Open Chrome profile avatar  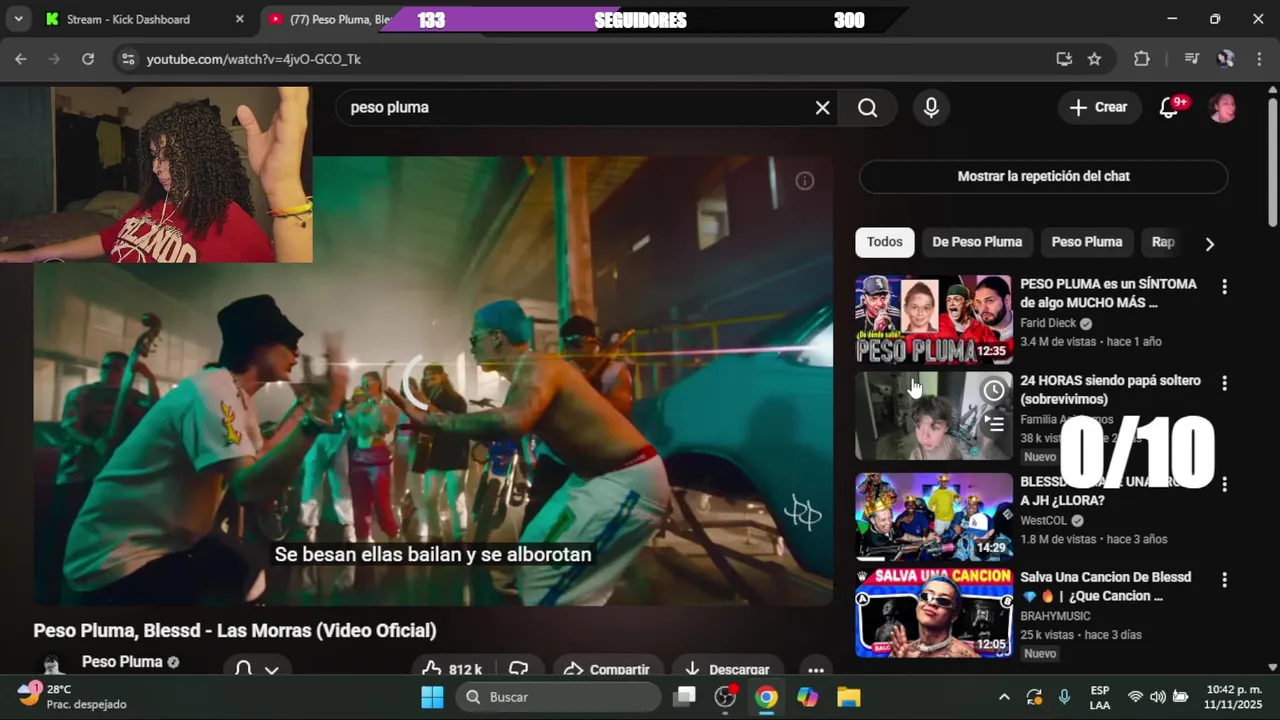click(1225, 59)
